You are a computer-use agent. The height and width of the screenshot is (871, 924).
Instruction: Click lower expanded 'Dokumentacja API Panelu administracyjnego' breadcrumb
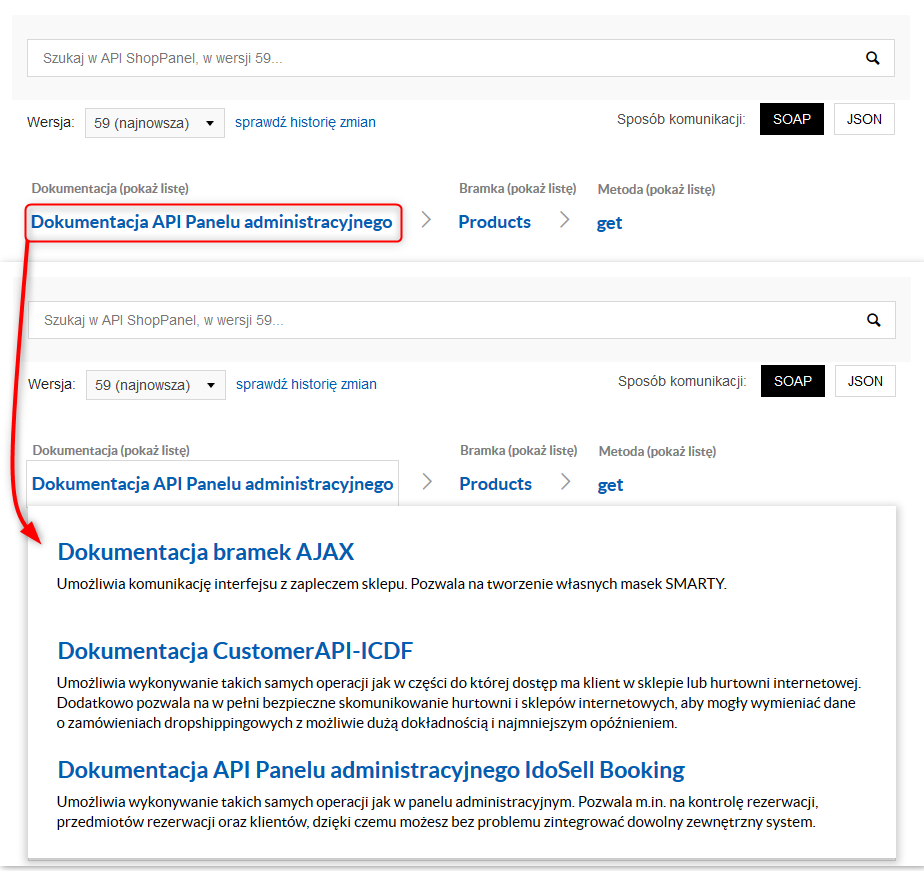tap(213, 484)
